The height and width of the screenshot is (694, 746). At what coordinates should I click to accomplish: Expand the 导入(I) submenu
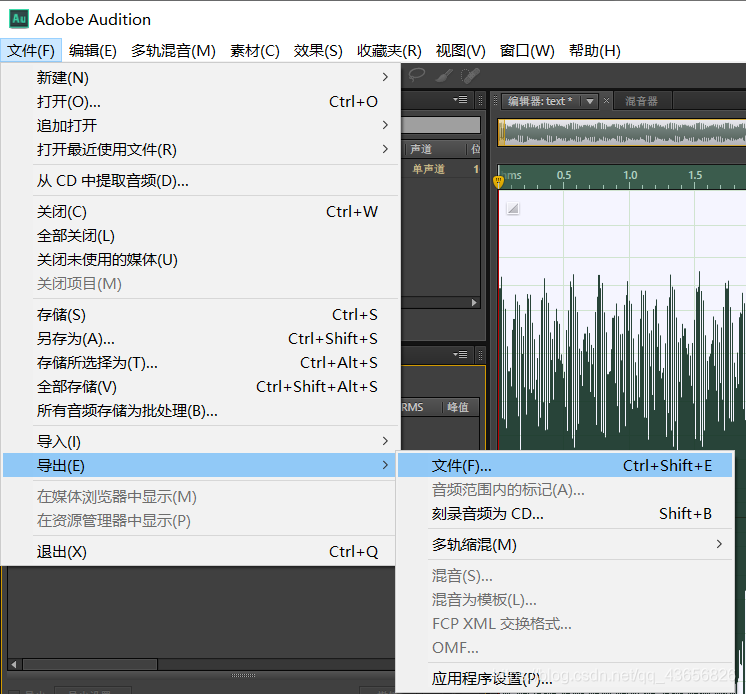200,442
